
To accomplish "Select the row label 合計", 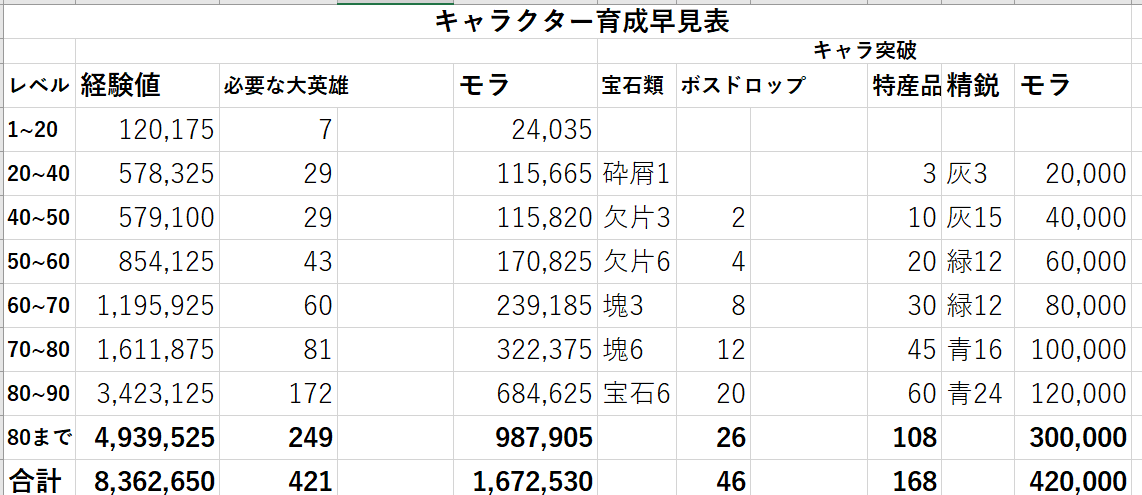I will [39, 478].
